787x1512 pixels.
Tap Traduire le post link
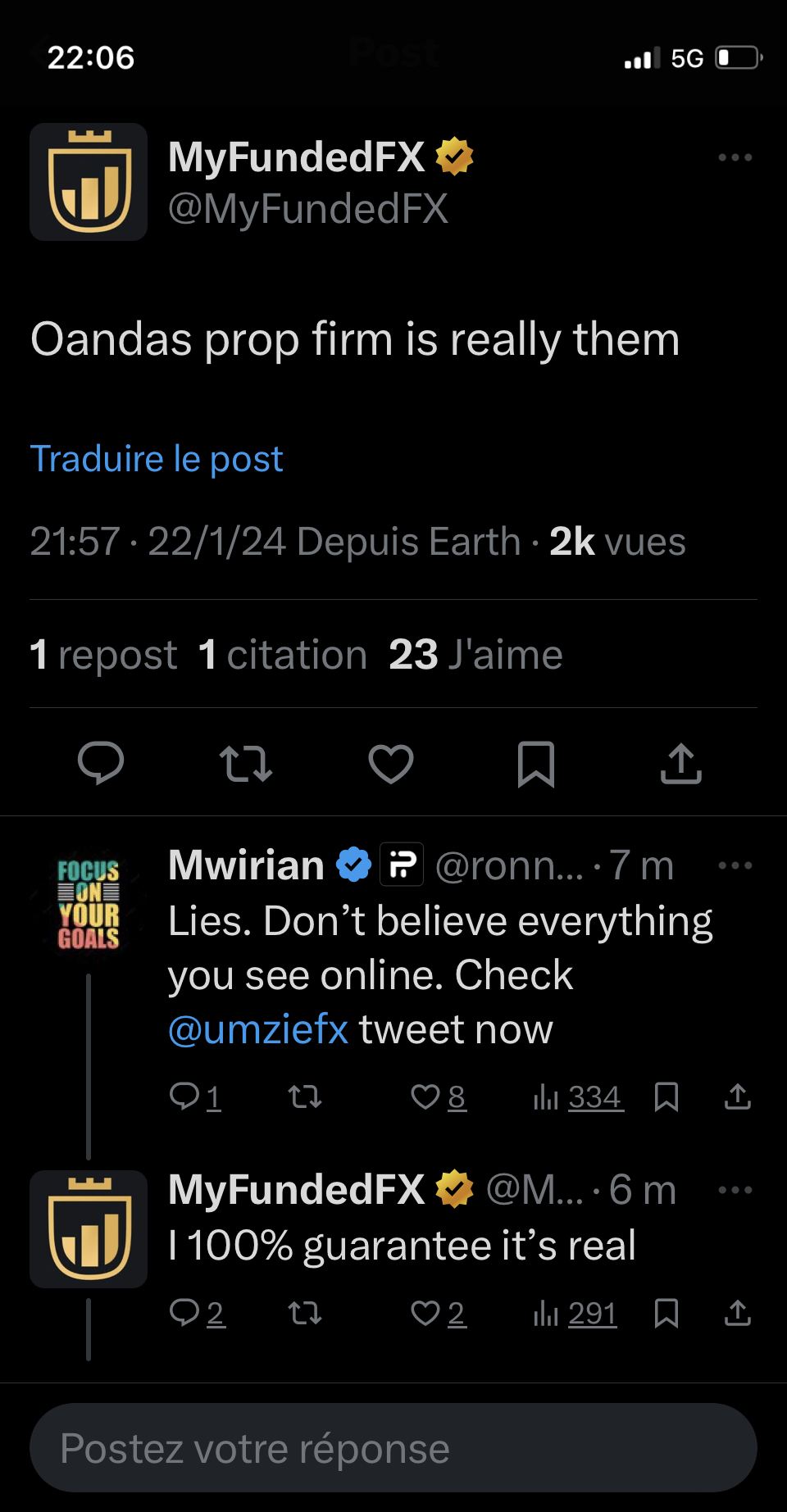(157, 459)
